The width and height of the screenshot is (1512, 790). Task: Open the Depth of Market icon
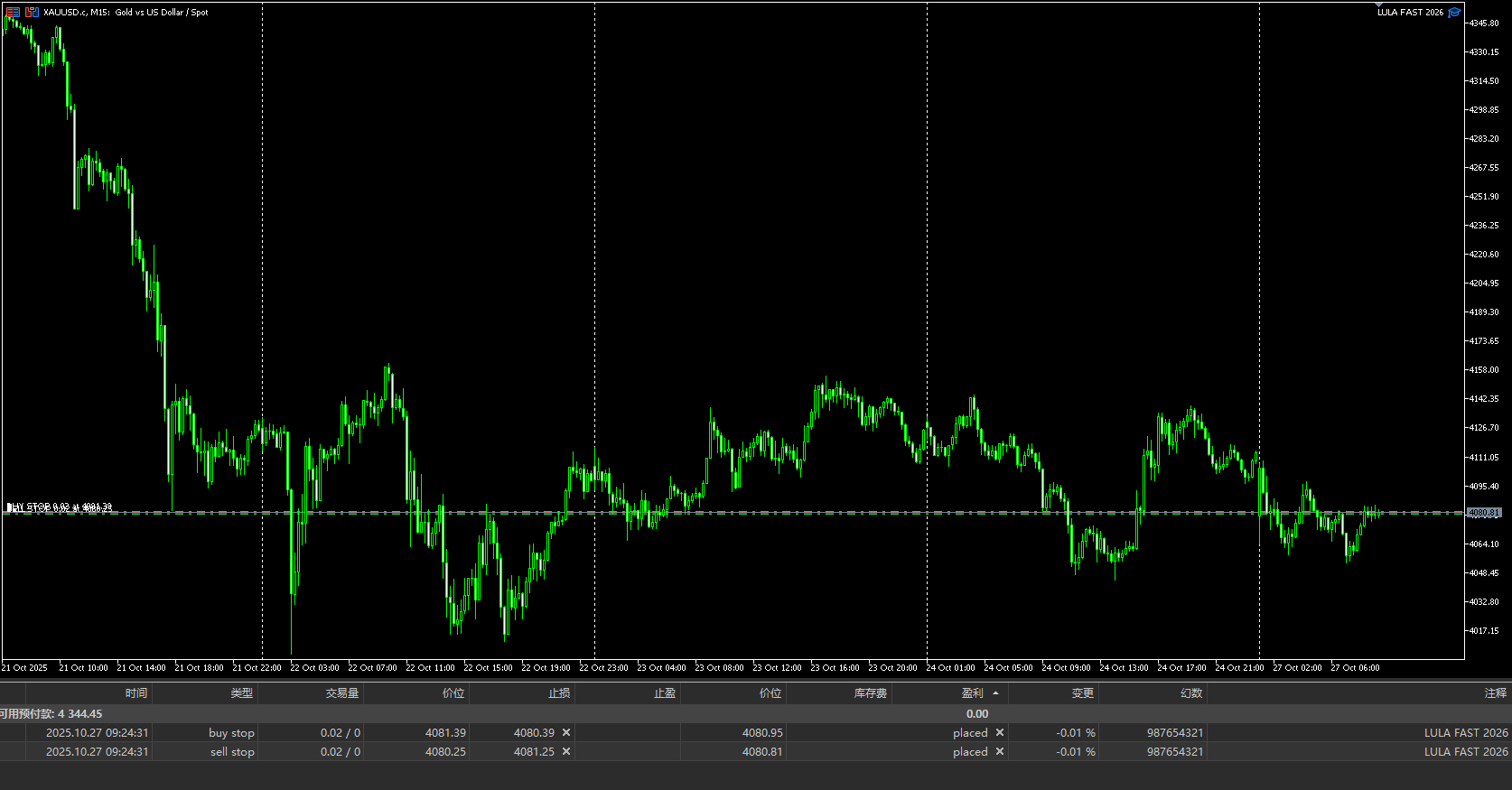(32, 12)
